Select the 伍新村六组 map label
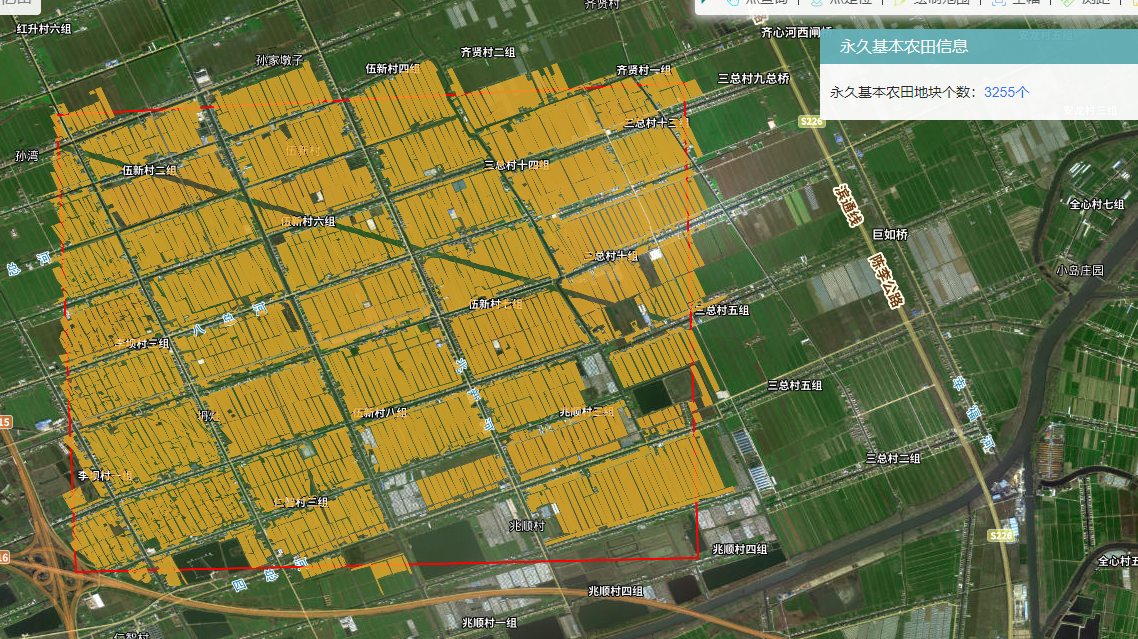The height and width of the screenshot is (639, 1138). pos(308,221)
